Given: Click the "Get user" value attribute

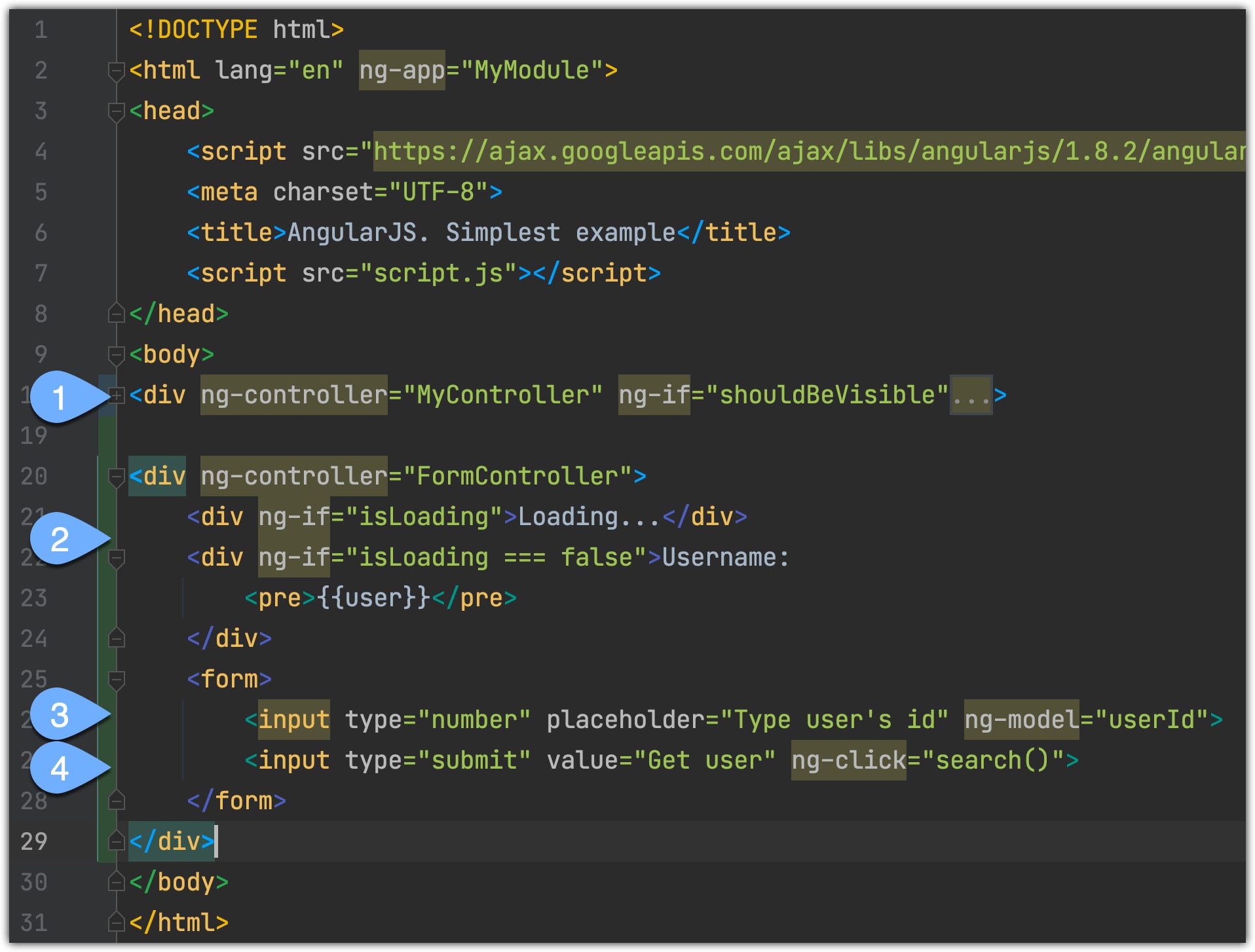Looking at the screenshot, I should [704, 761].
